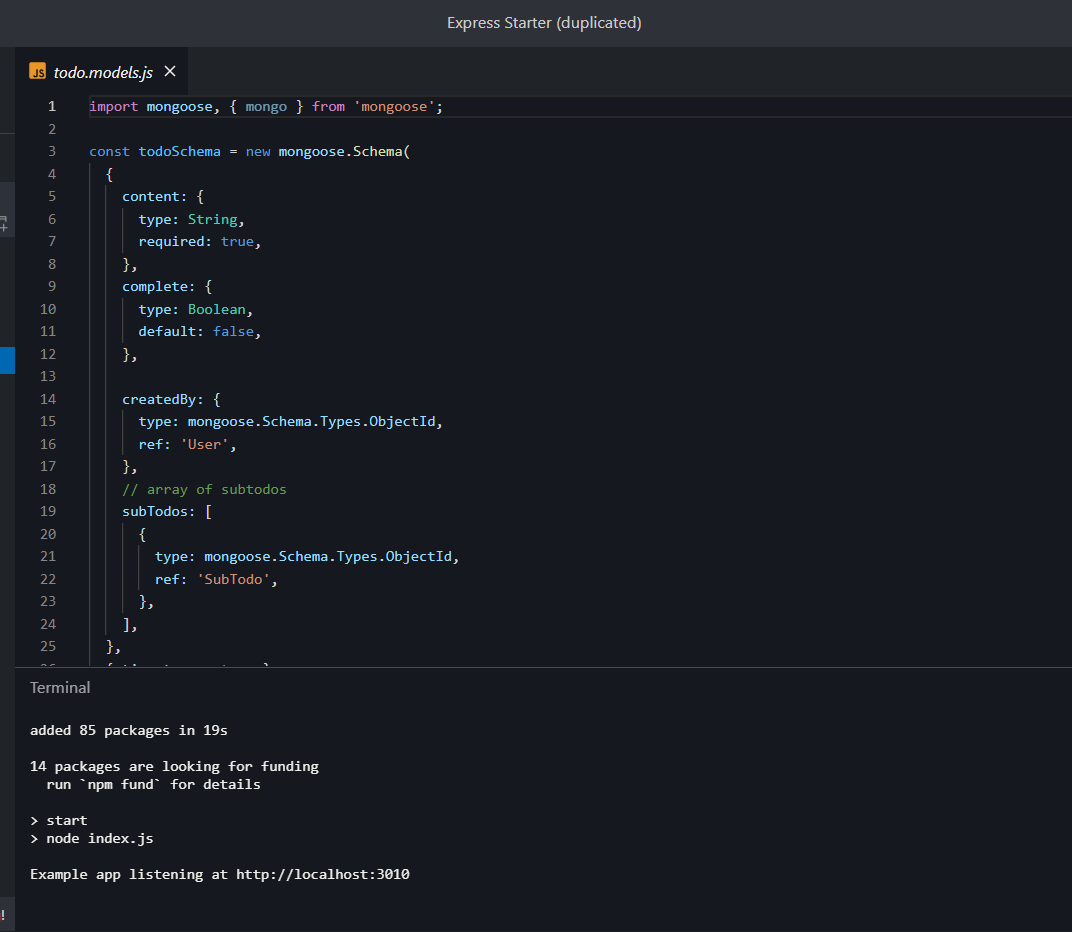1072x932 pixels.
Task: Click 'required: true,' line
Action: click(x=200, y=241)
